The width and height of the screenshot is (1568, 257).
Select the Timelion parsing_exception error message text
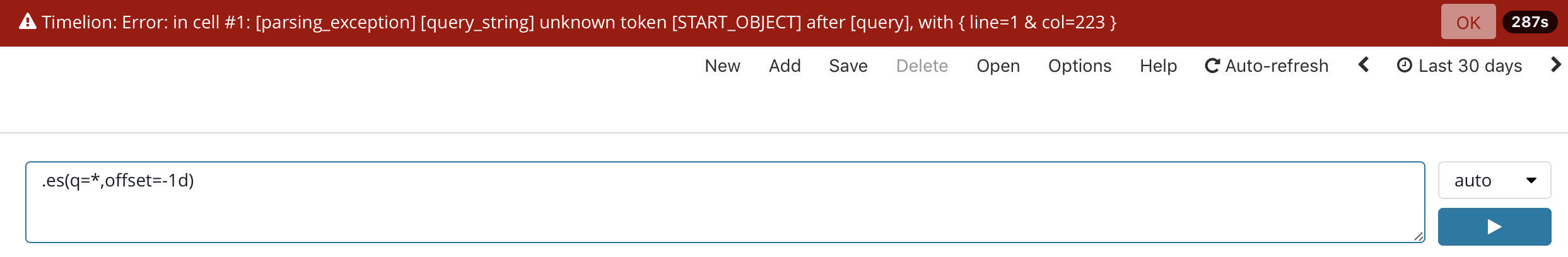(x=579, y=22)
